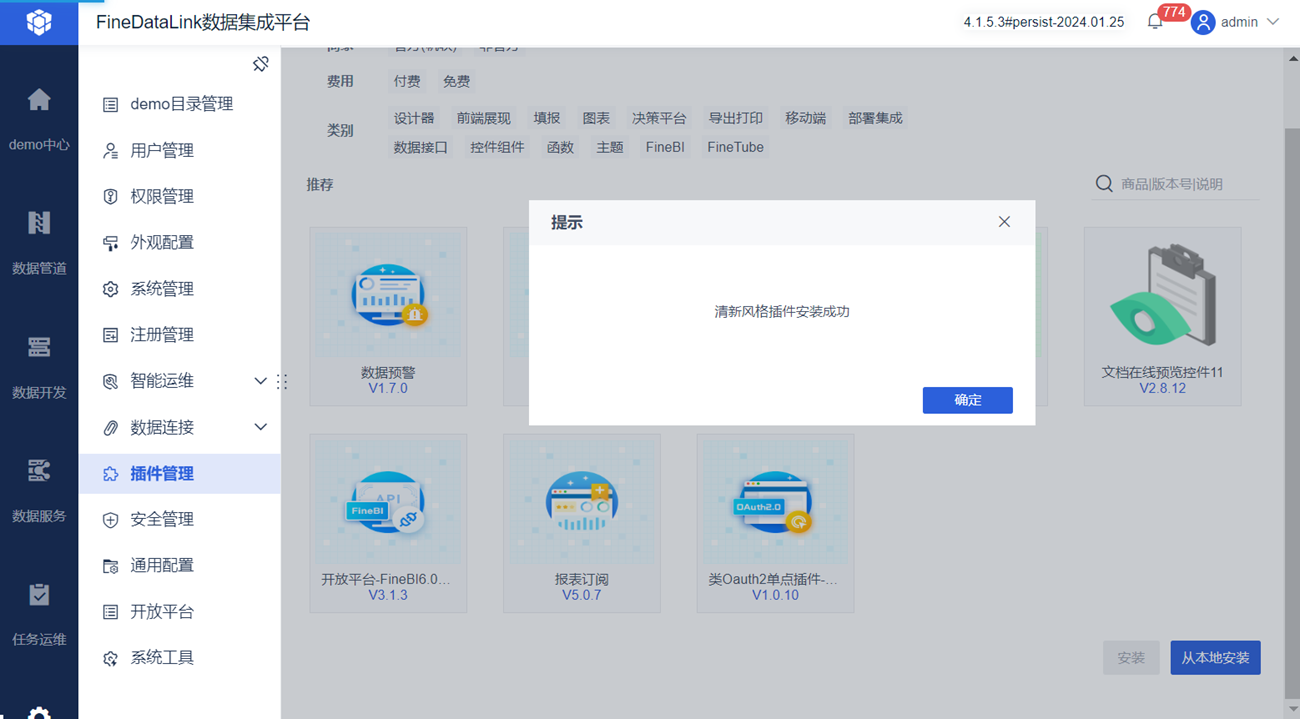Image resolution: width=1300 pixels, height=719 pixels.
Task: Open the demo中心 home icon
Action: [x=39, y=100]
